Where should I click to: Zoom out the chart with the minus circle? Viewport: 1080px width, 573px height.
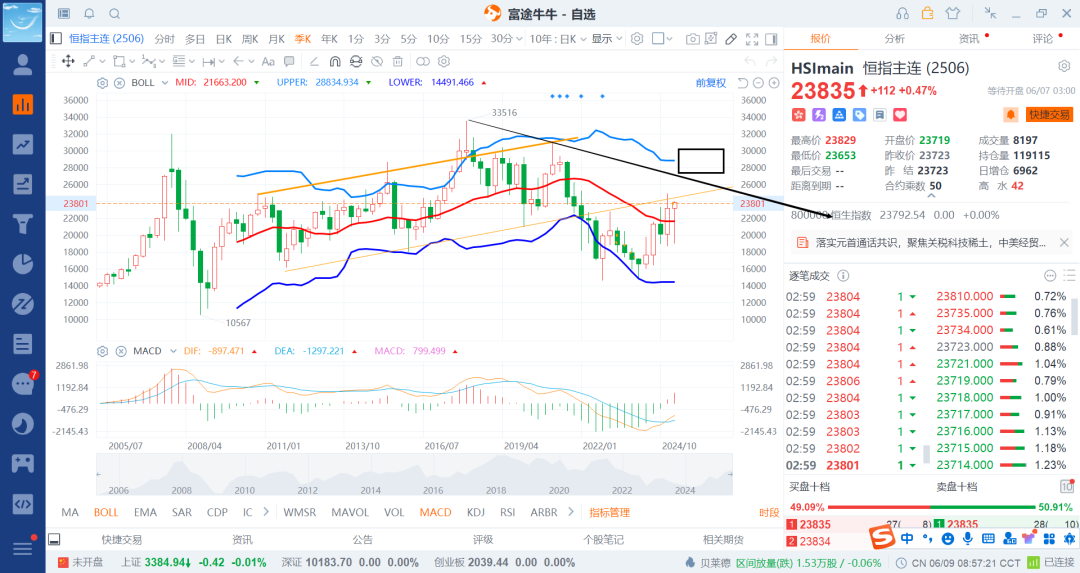[758, 83]
